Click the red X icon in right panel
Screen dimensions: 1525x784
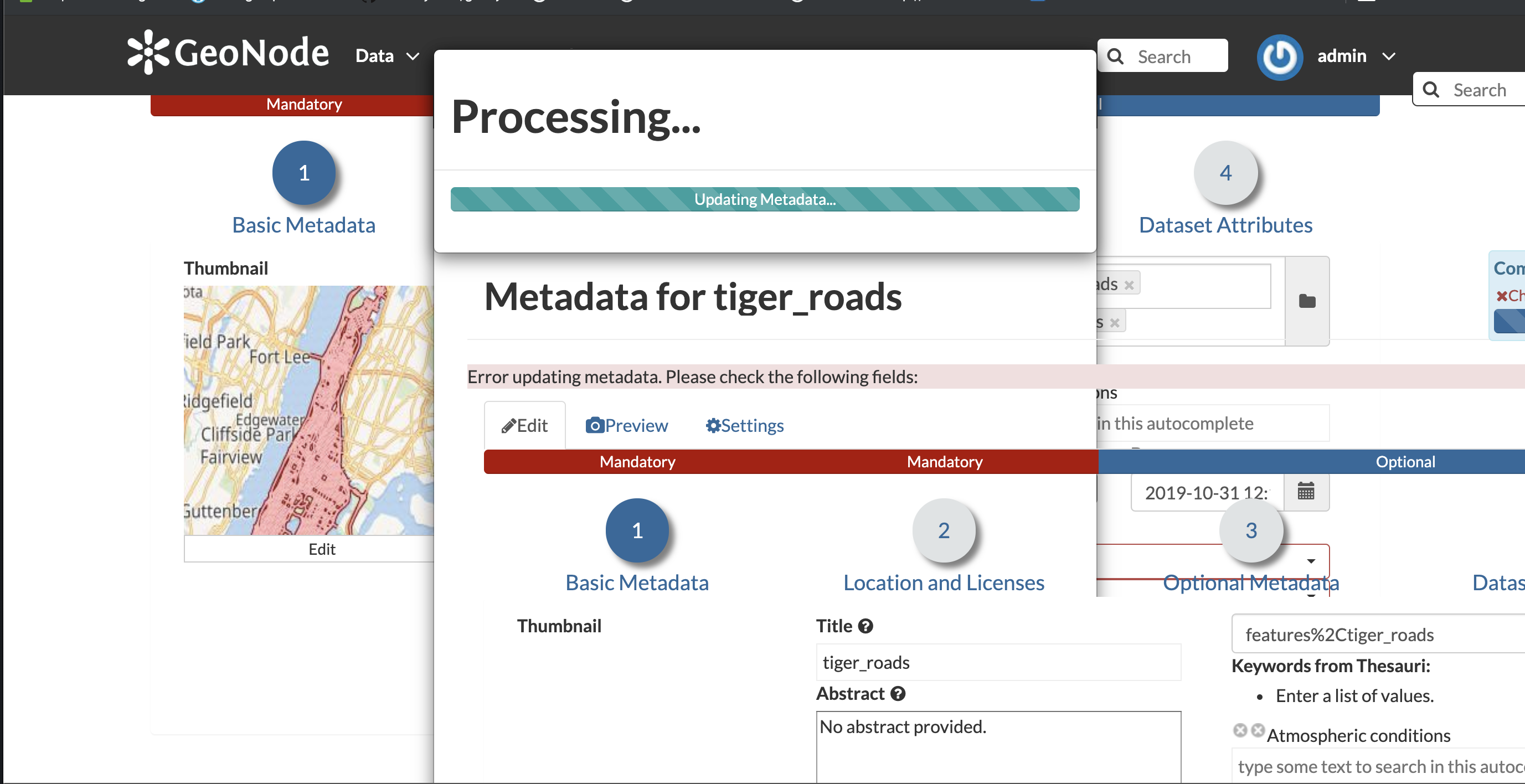click(x=1501, y=296)
